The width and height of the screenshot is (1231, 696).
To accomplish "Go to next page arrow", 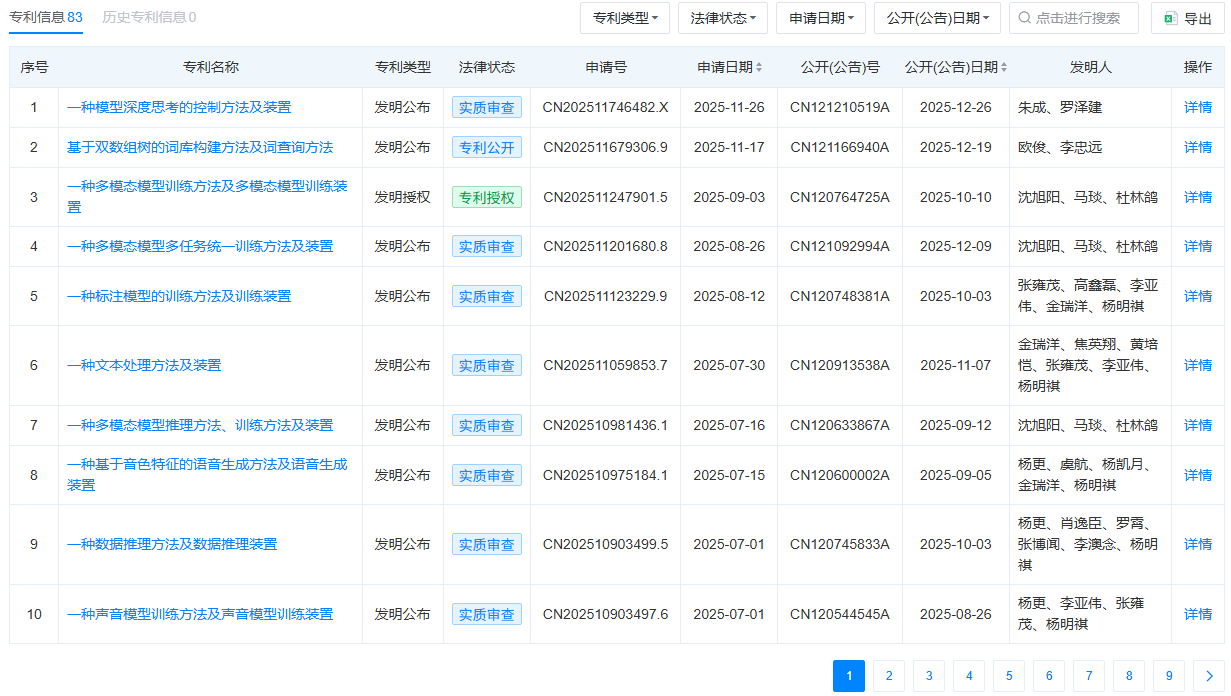I will coord(1209,677).
